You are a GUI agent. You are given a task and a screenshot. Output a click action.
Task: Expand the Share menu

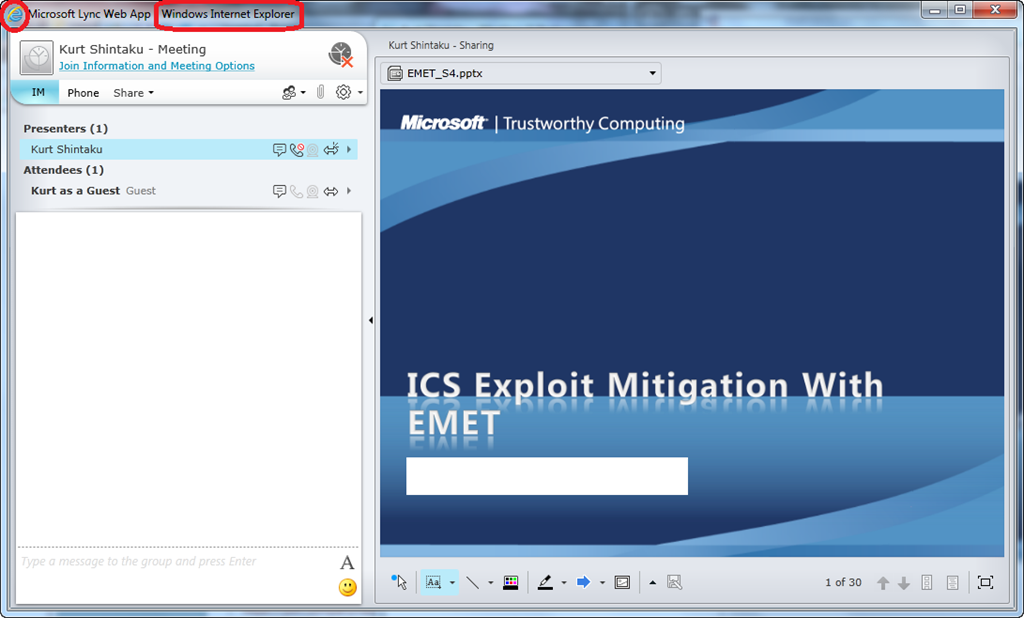pos(133,93)
